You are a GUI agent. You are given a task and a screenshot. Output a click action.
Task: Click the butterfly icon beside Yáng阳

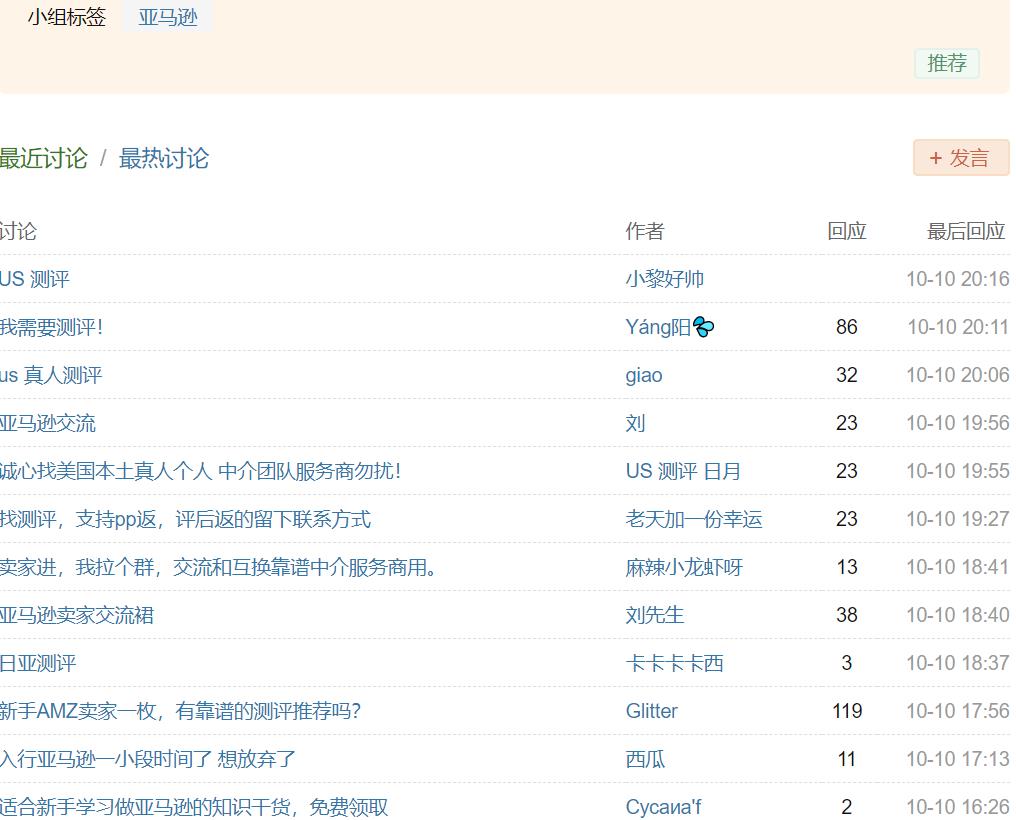coord(704,327)
